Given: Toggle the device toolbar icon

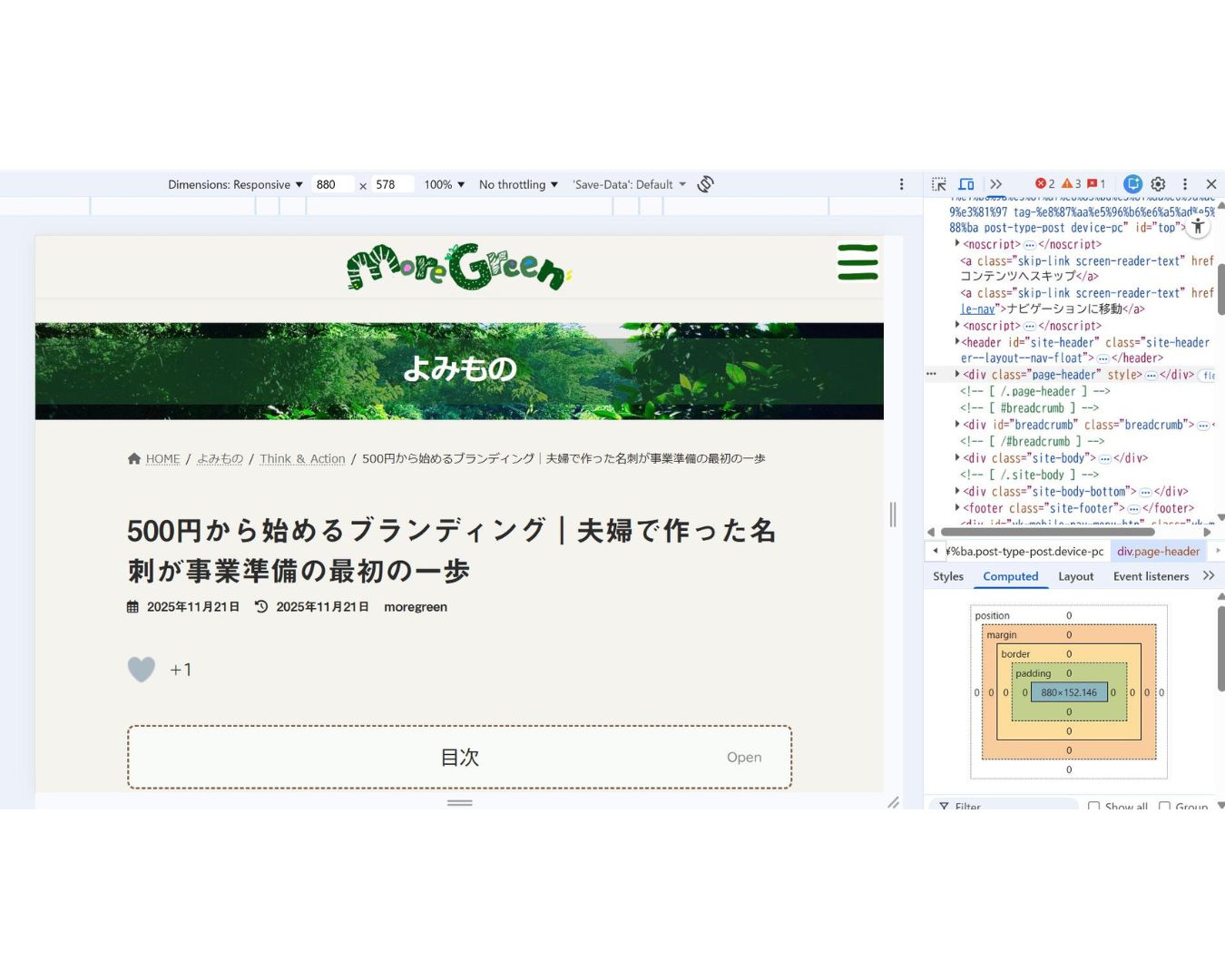Looking at the screenshot, I should point(966,184).
